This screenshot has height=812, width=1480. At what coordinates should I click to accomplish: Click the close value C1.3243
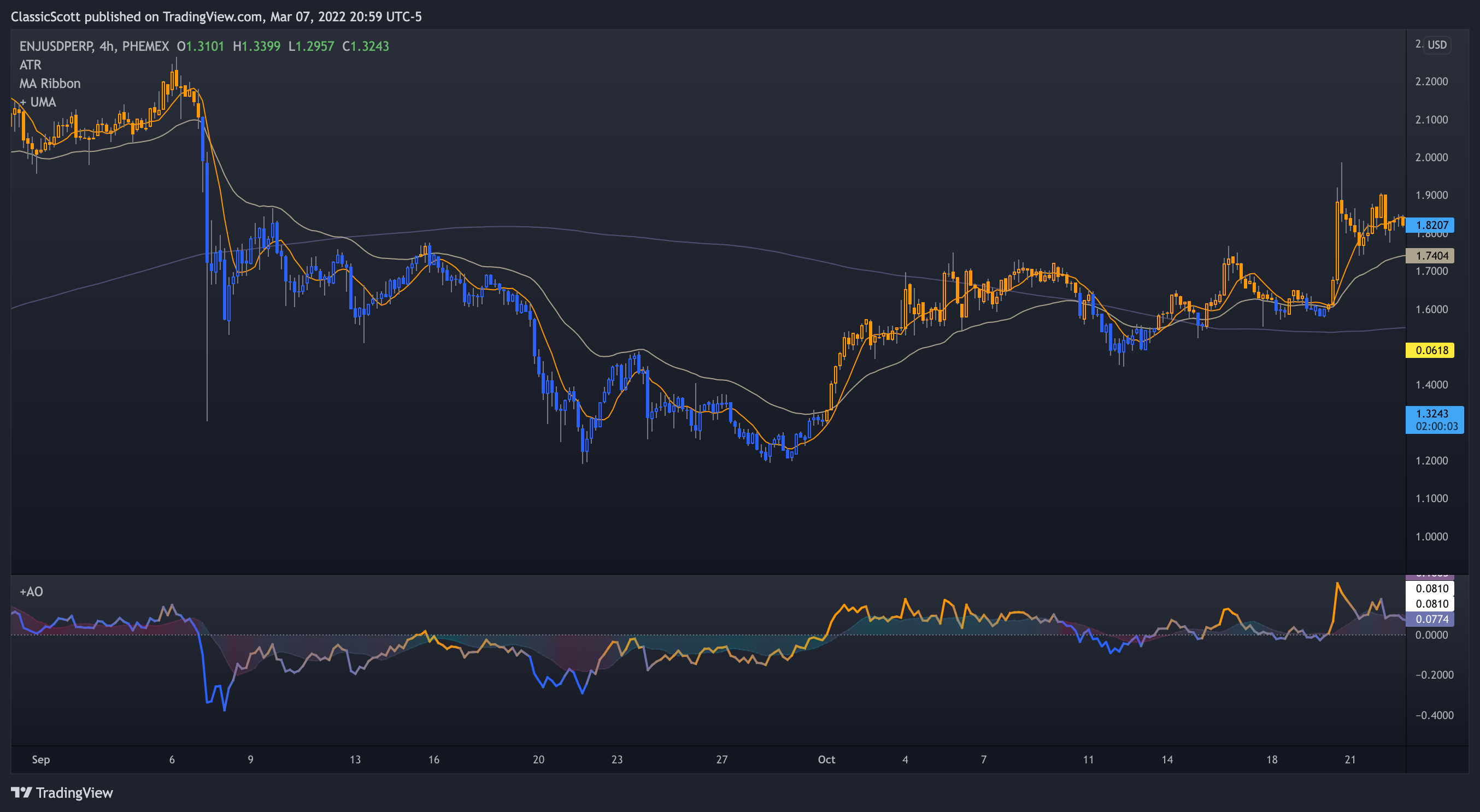point(366,46)
